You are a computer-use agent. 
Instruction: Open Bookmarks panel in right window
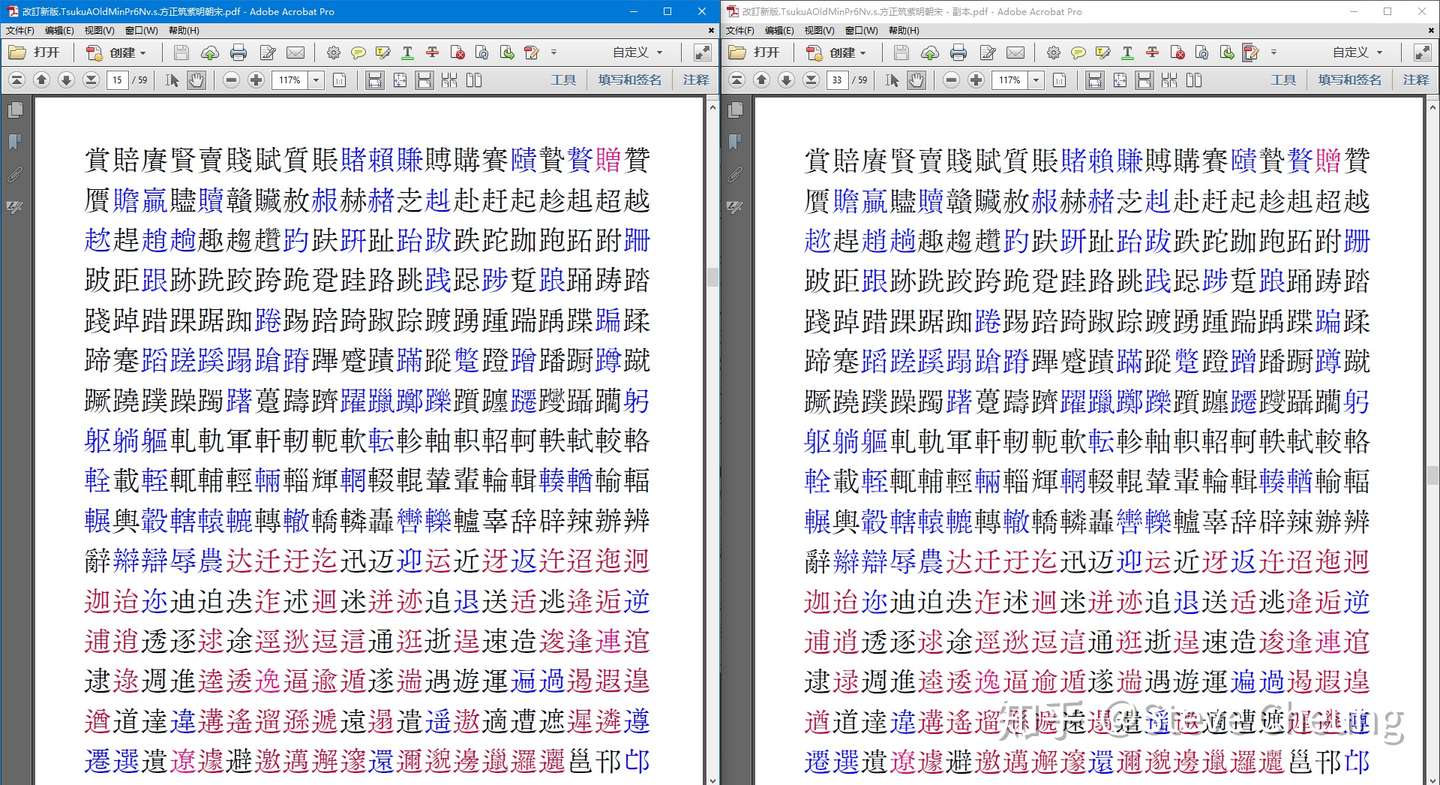coord(735,142)
